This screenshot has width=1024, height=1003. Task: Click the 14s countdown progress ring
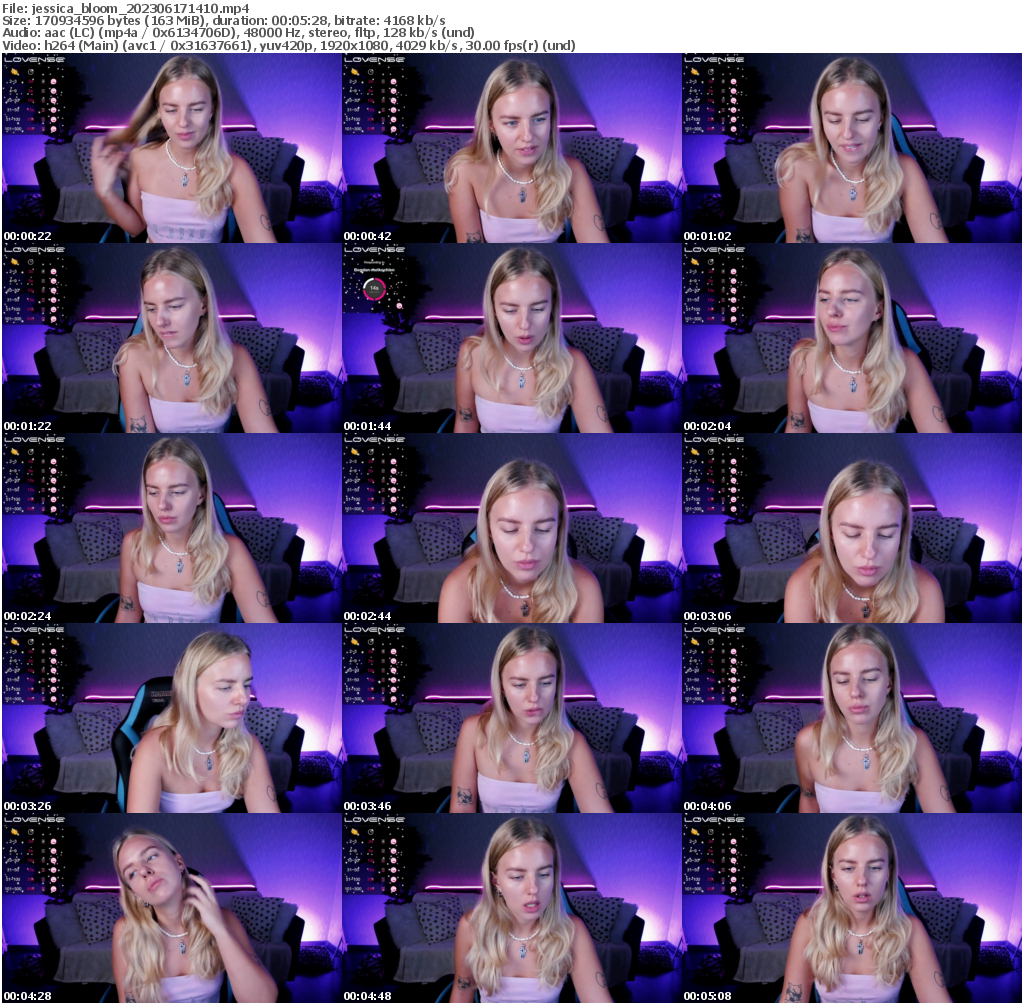pos(374,289)
